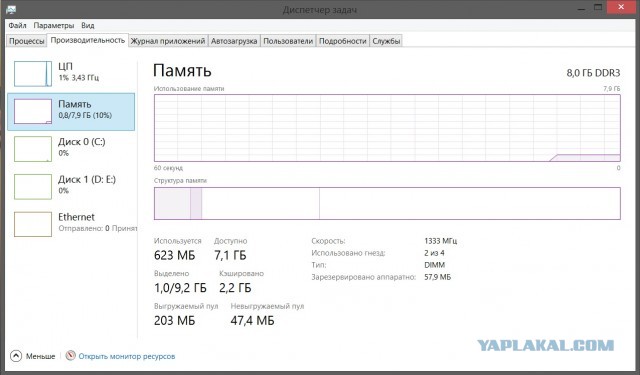Click the 8,0 ГБ DDR3 label
This screenshot has height=375, width=640.
[593, 73]
